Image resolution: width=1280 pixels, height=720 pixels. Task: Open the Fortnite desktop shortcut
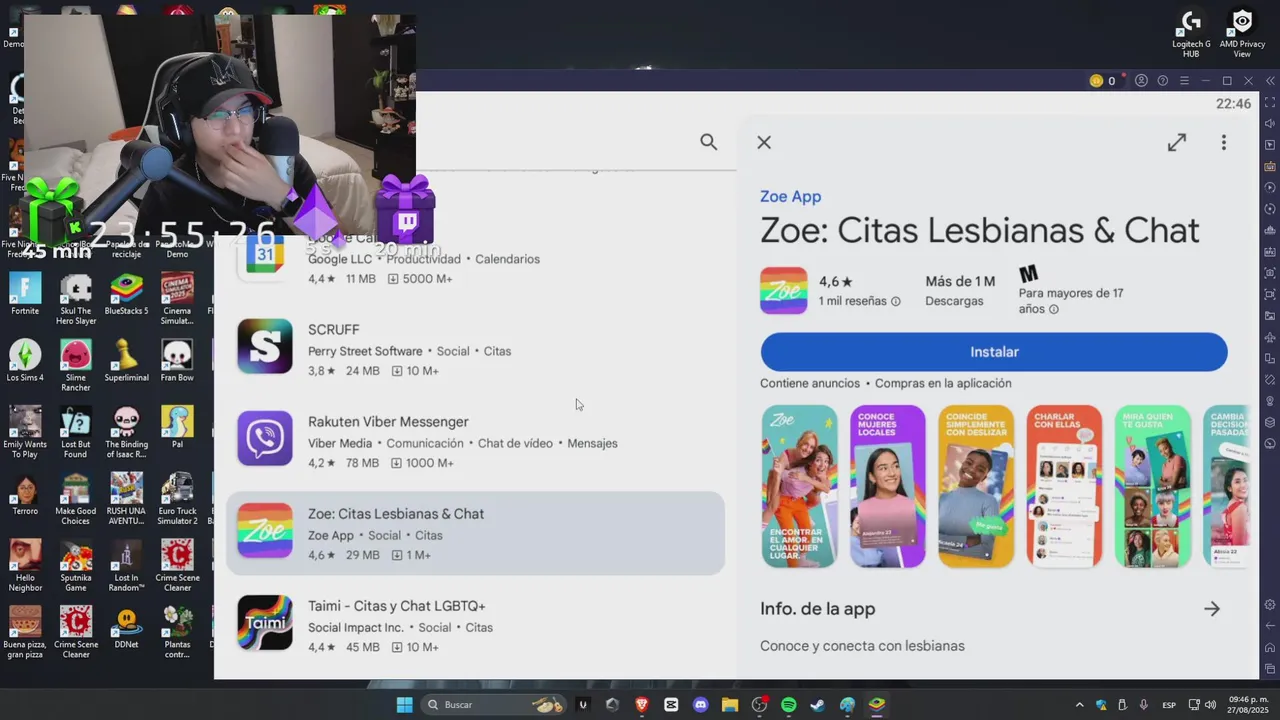coord(25,294)
